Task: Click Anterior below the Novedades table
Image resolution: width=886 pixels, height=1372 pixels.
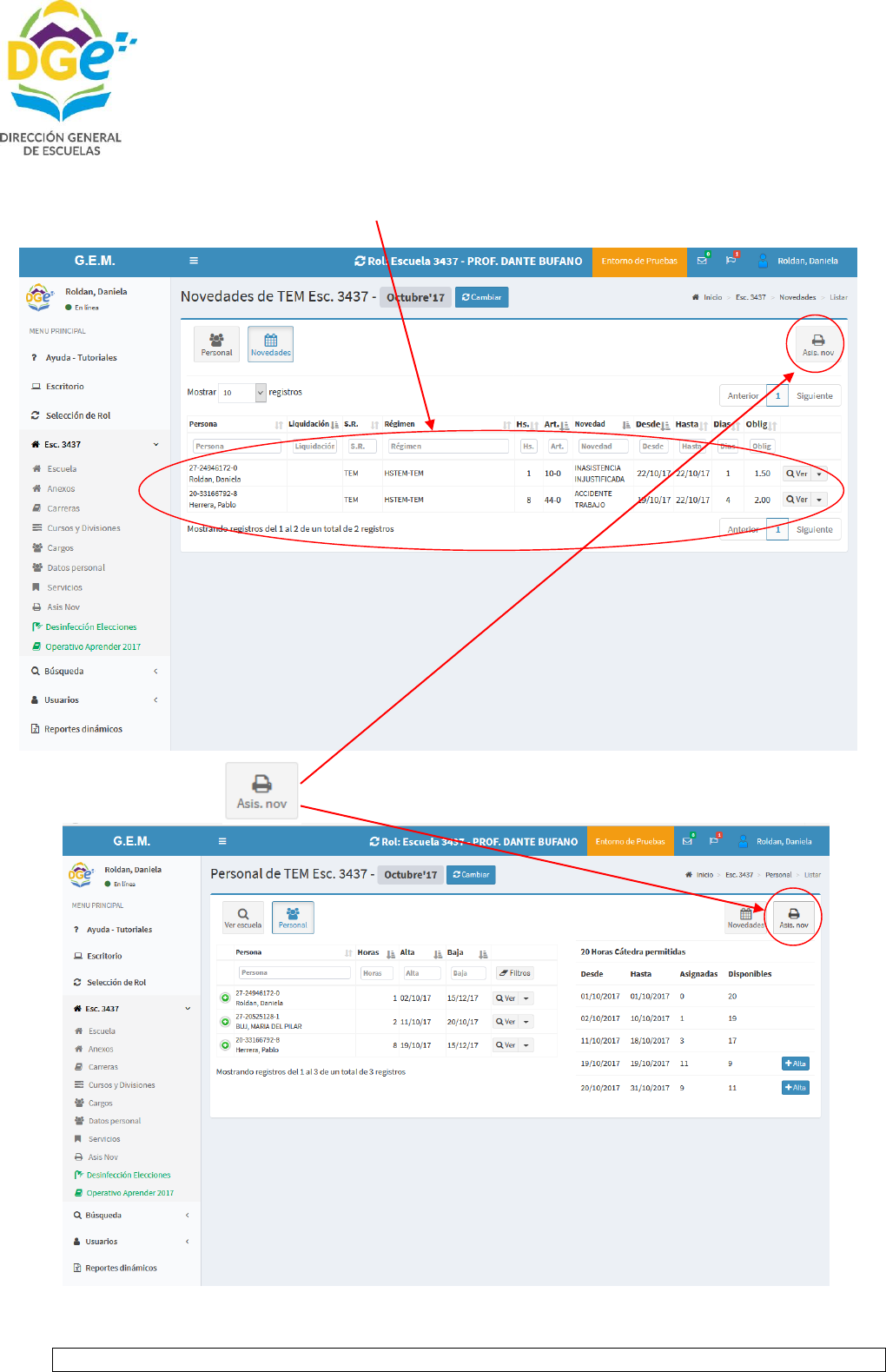Action: 743,529
